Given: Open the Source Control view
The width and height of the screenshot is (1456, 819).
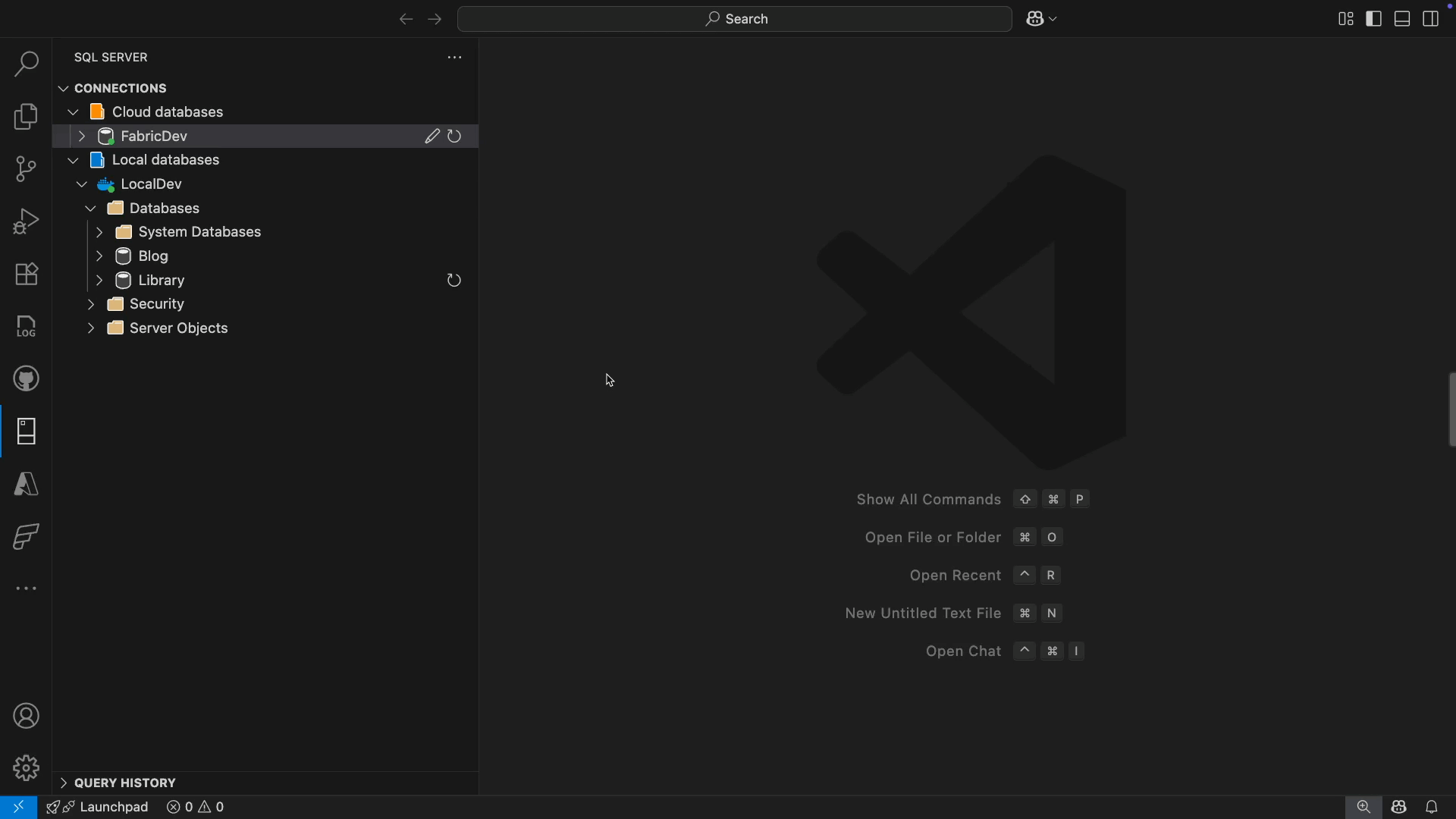Looking at the screenshot, I should pyautogui.click(x=27, y=169).
